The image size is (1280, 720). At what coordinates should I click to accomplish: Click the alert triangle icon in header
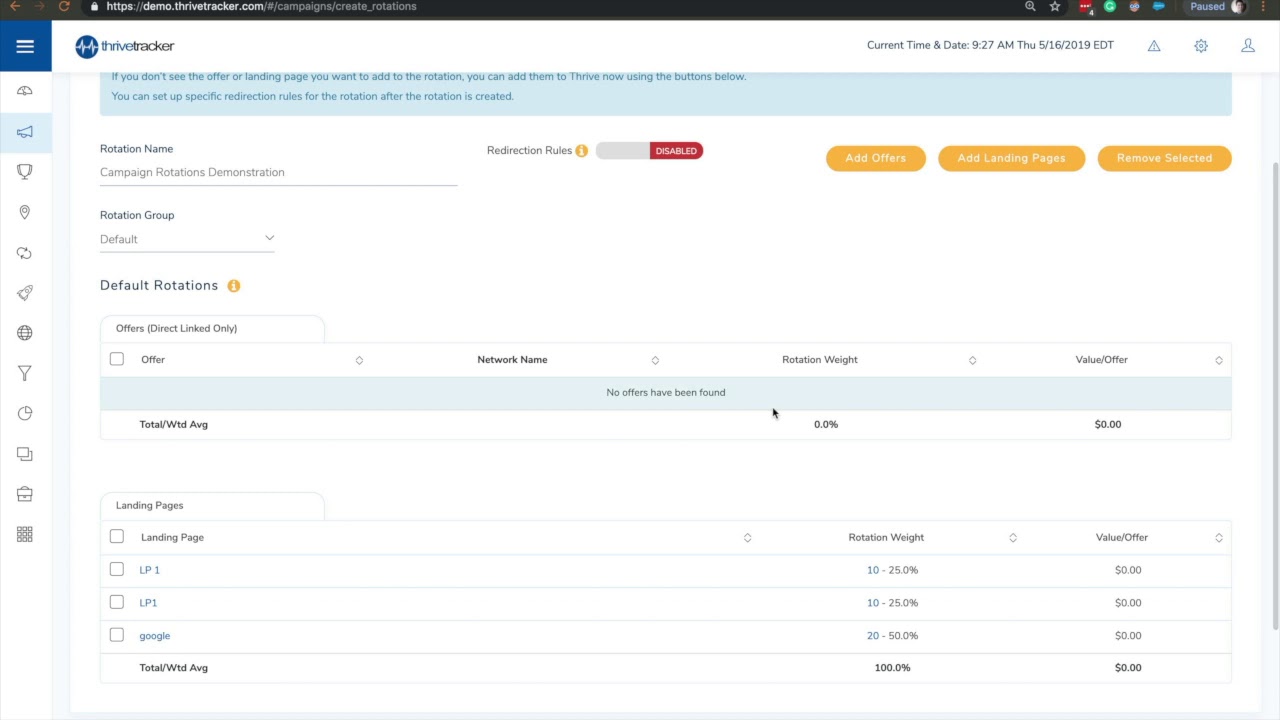1154,46
